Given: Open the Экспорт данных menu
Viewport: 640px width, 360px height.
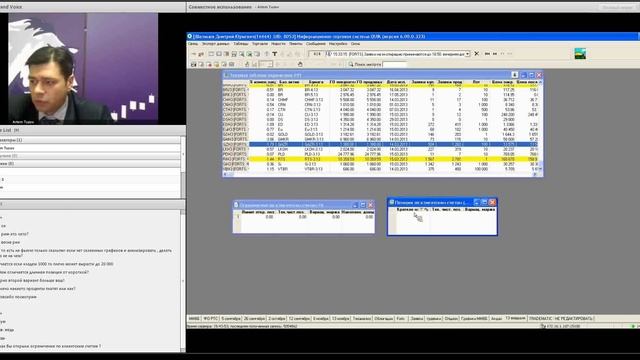Looking at the screenshot, I should 216,44.
